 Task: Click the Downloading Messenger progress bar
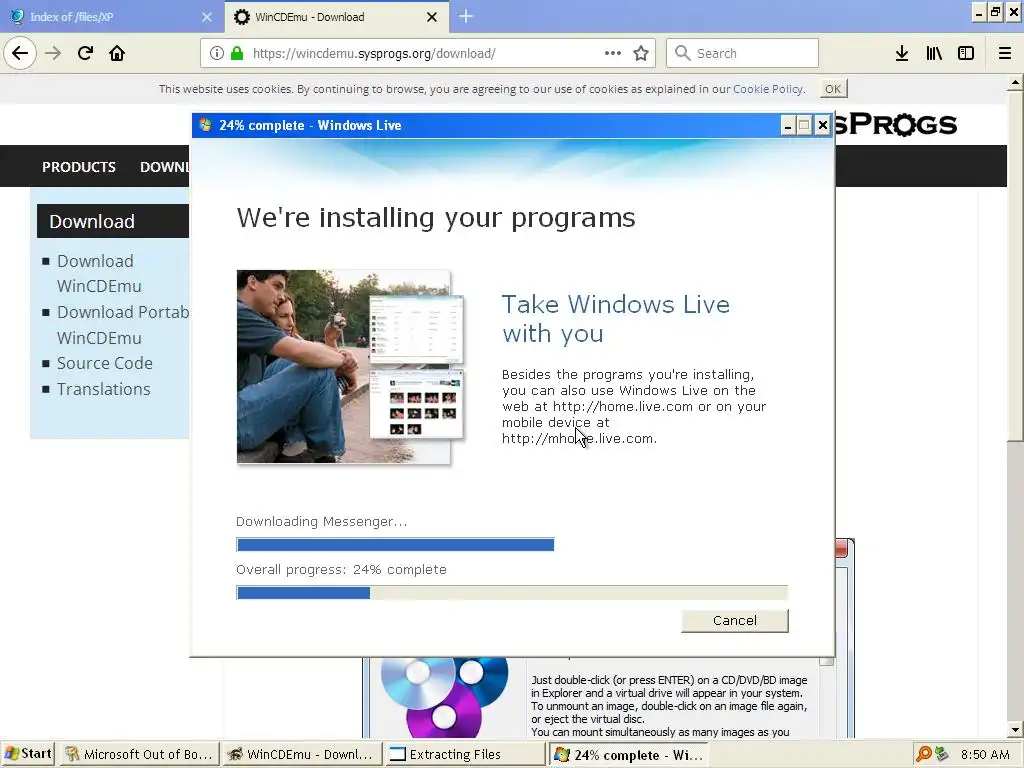[395, 545]
